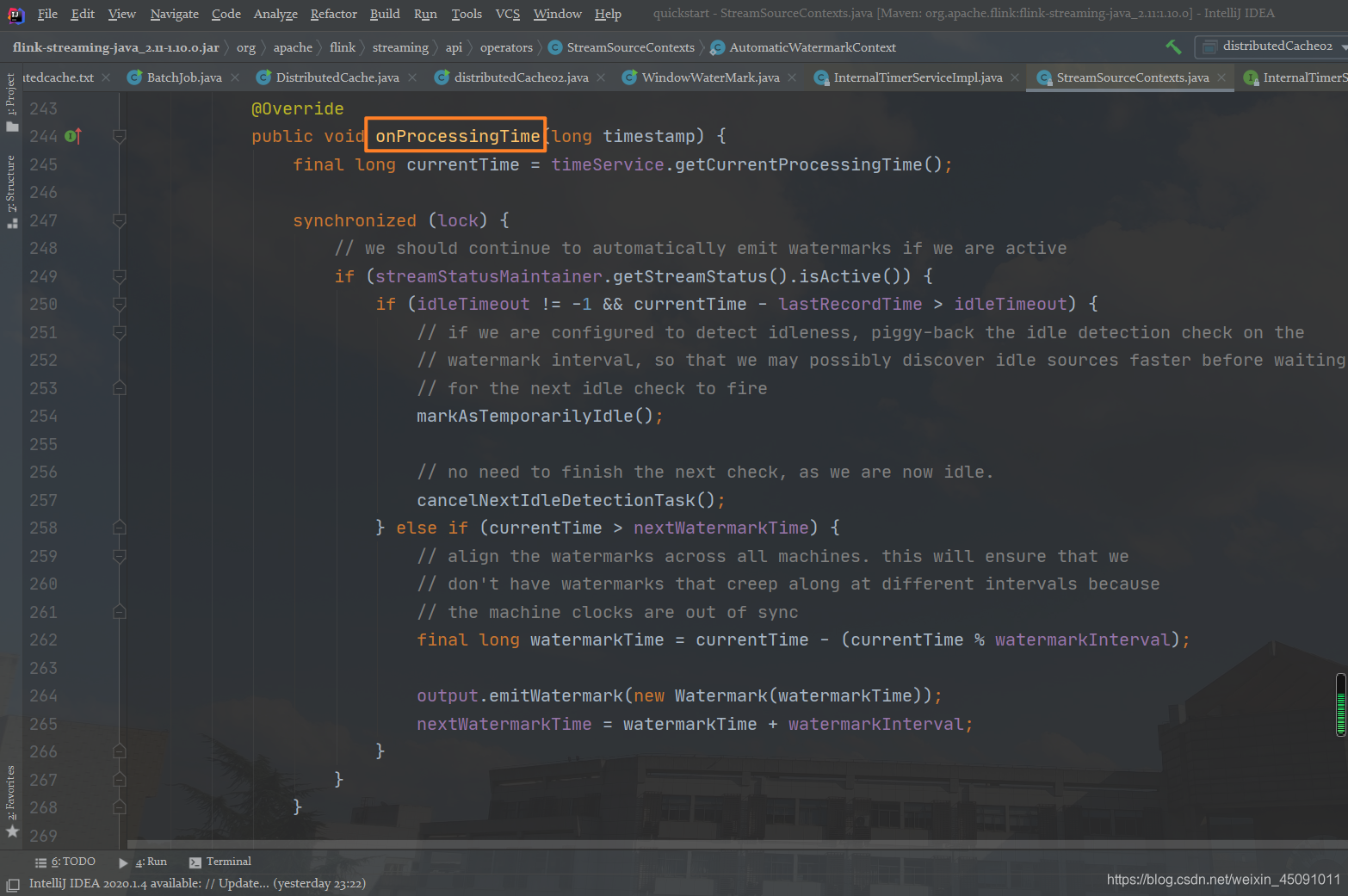Switch to the InternalTimerServiceImpl.java tab
1348x896 pixels.
coord(918,77)
